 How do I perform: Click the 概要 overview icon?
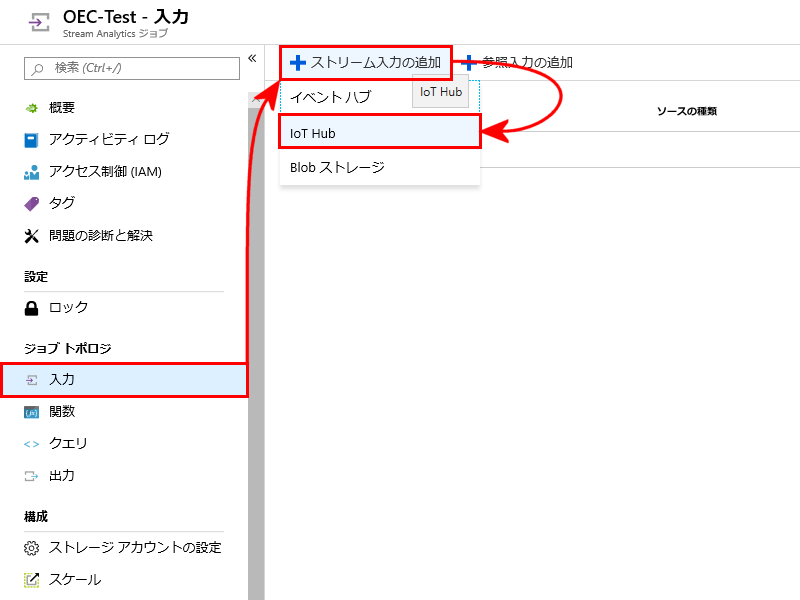point(31,108)
